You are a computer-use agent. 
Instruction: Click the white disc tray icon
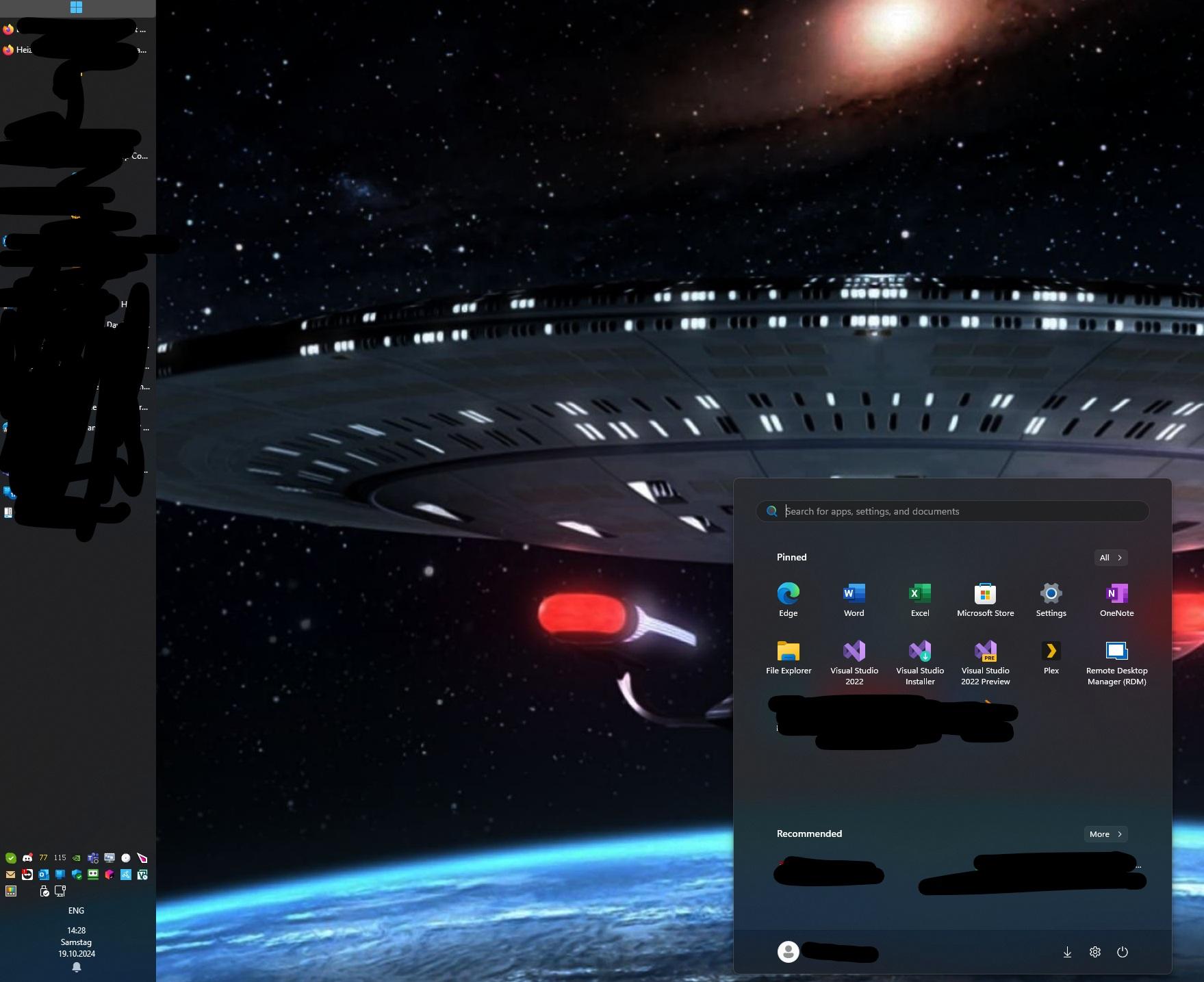tap(126, 858)
